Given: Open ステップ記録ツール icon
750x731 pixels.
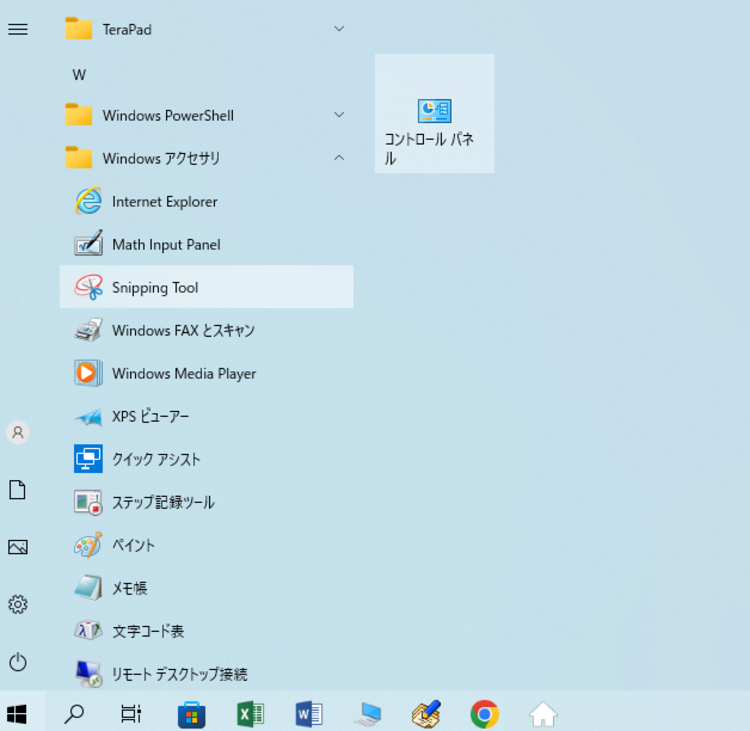Looking at the screenshot, I should coord(88,502).
